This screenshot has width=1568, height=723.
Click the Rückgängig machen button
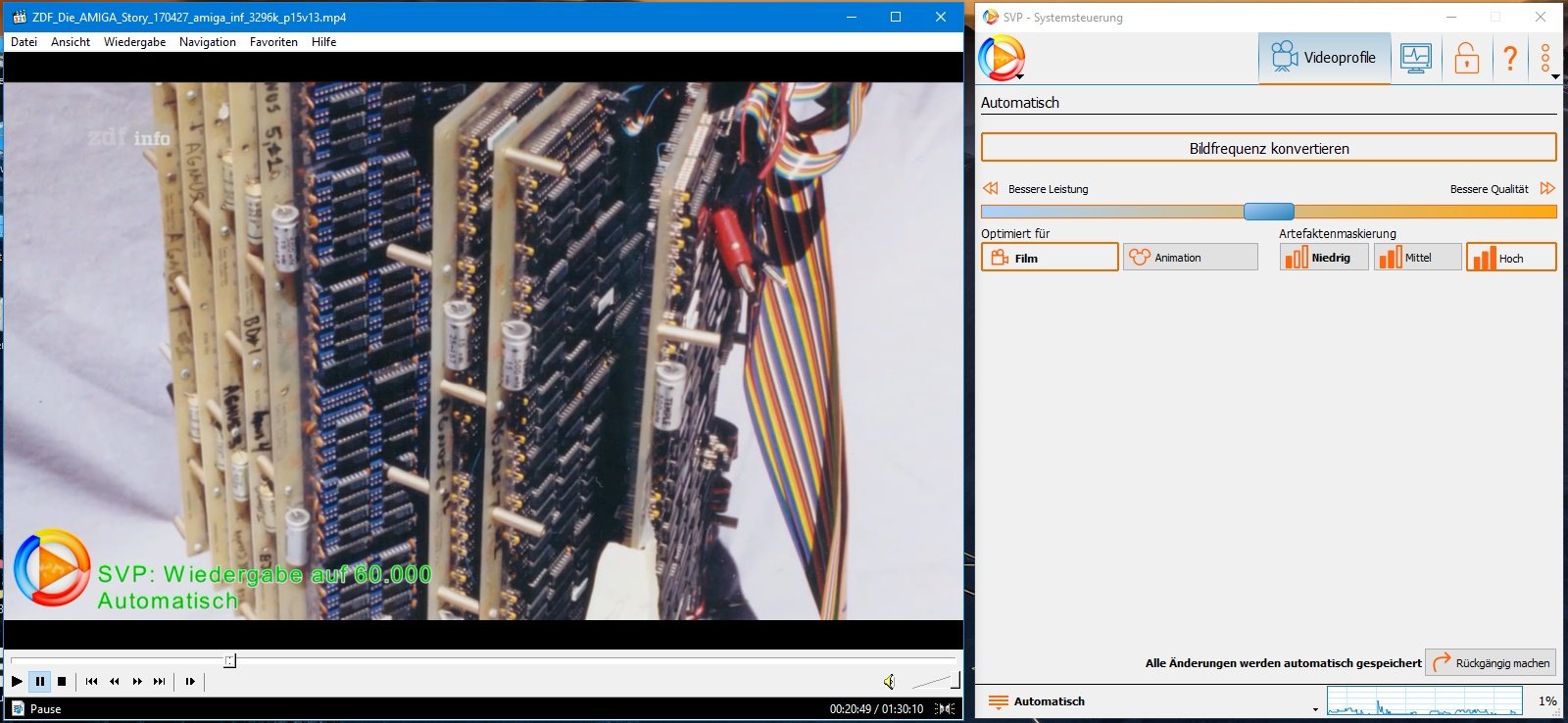[1491, 663]
